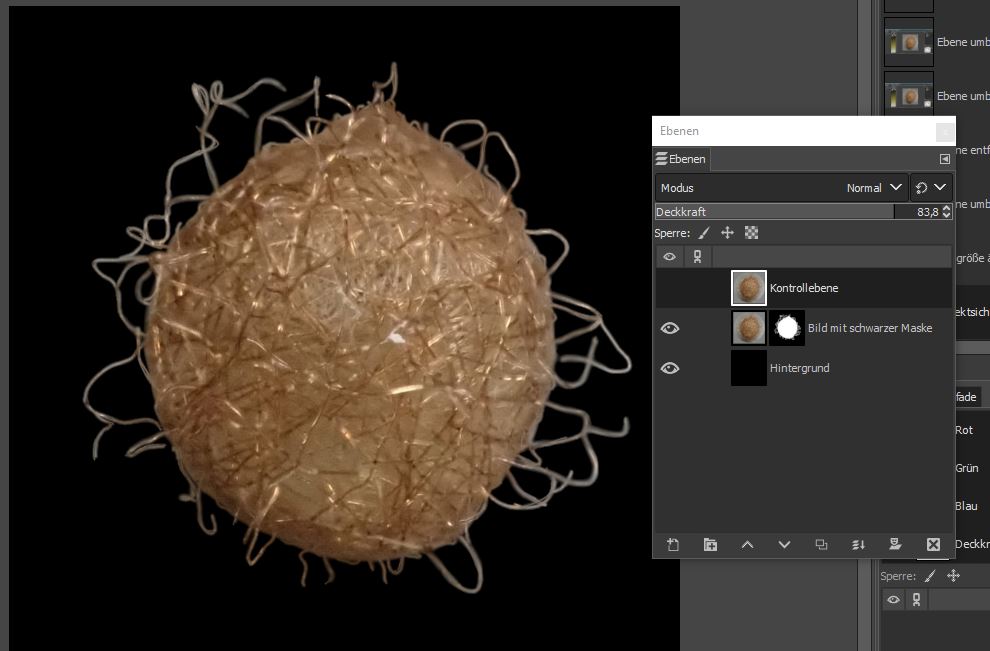The height and width of the screenshot is (651, 990).
Task: Hide the Hintergrund layer
Action: tap(670, 368)
